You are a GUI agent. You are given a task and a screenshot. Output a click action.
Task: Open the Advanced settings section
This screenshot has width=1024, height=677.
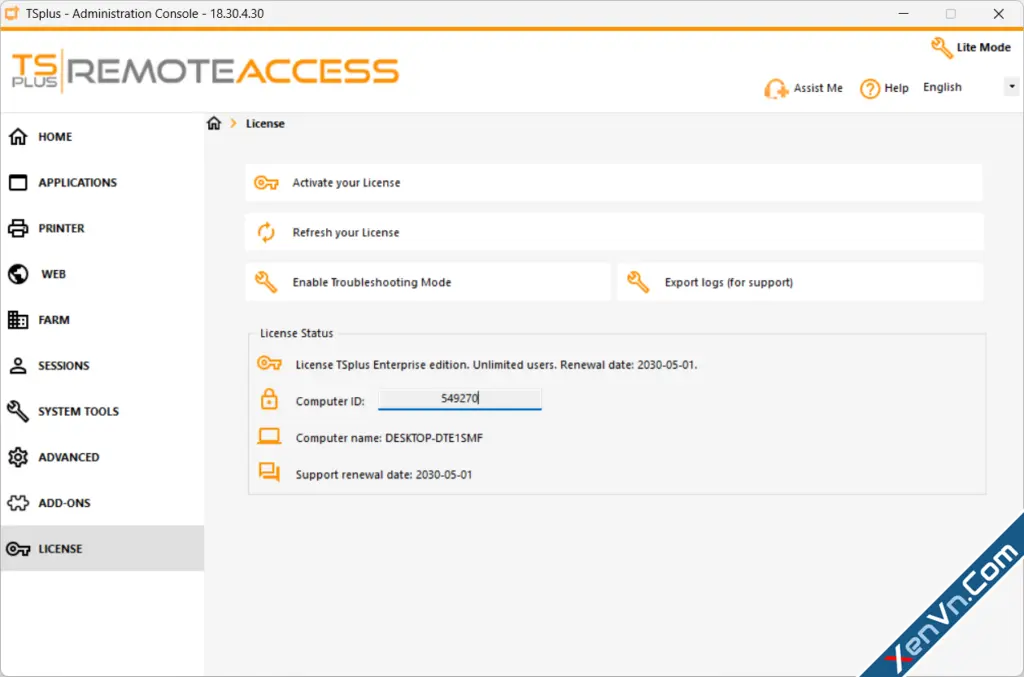(69, 457)
